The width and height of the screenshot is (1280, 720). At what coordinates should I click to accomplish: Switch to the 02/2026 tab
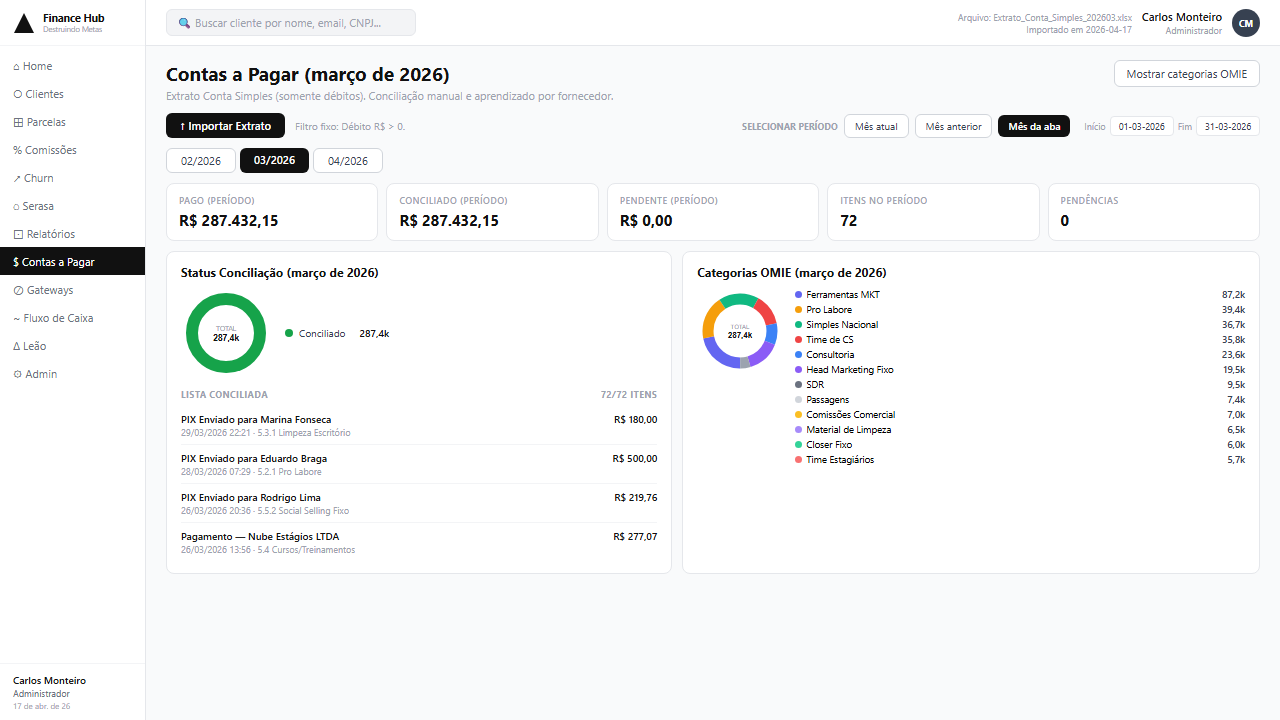tap(201, 161)
